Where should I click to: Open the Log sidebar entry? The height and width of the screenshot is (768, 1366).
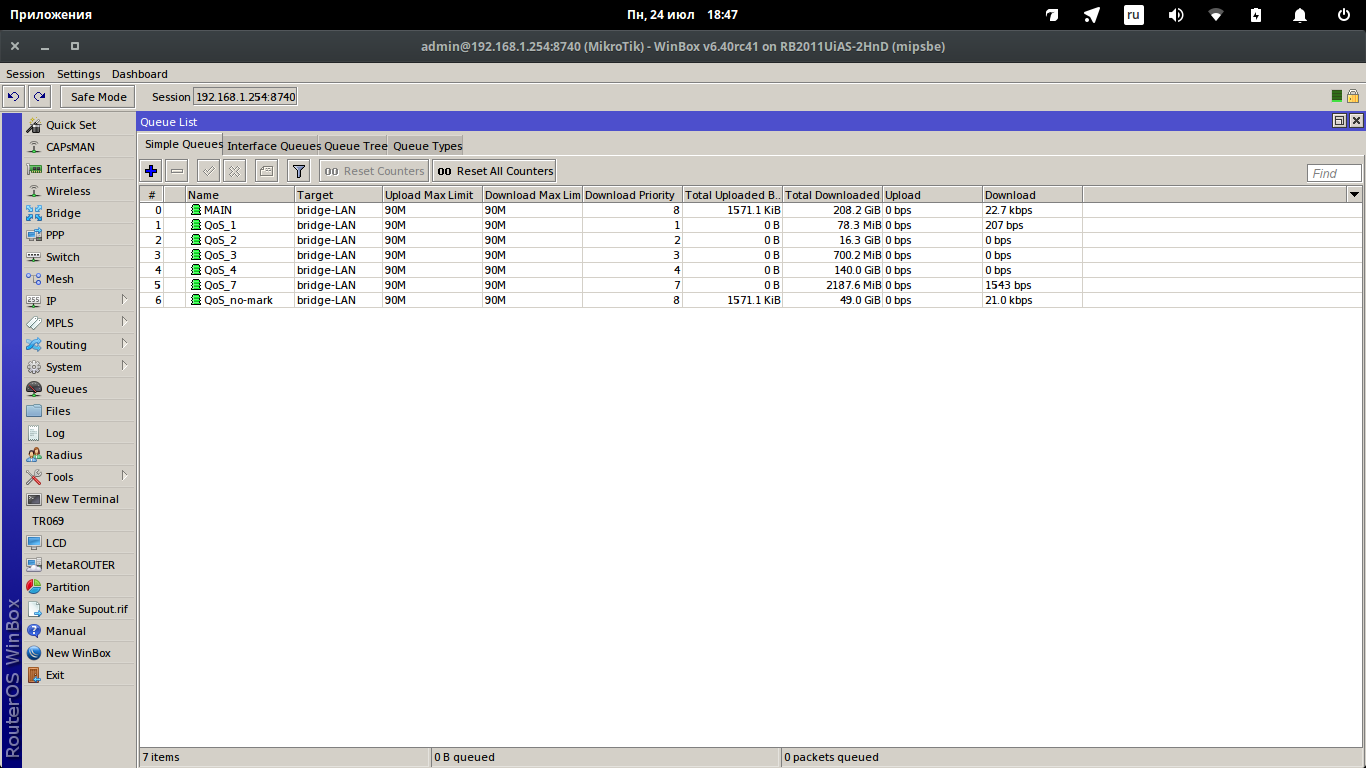(x=79, y=433)
